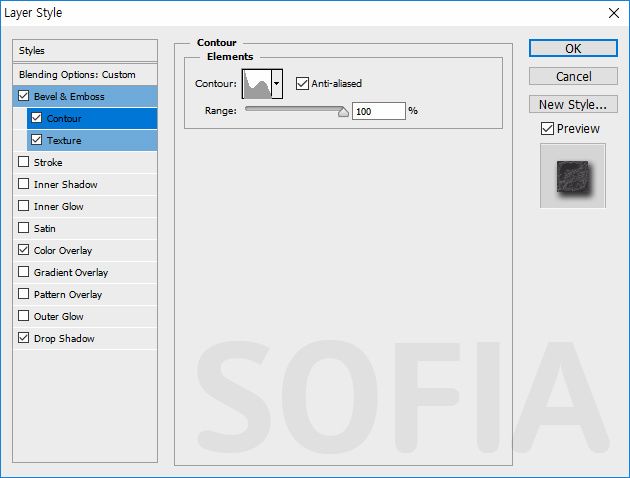Click the Range slider handle
The height and width of the screenshot is (478, 630).
click(x=343, y=112)
